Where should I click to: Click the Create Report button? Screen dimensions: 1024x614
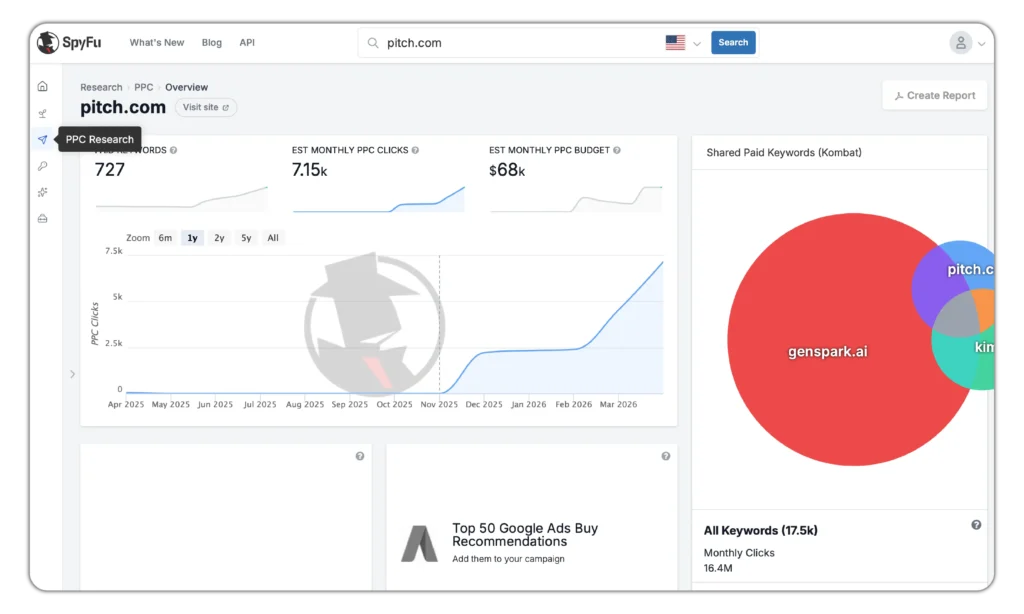pos(935,95)
